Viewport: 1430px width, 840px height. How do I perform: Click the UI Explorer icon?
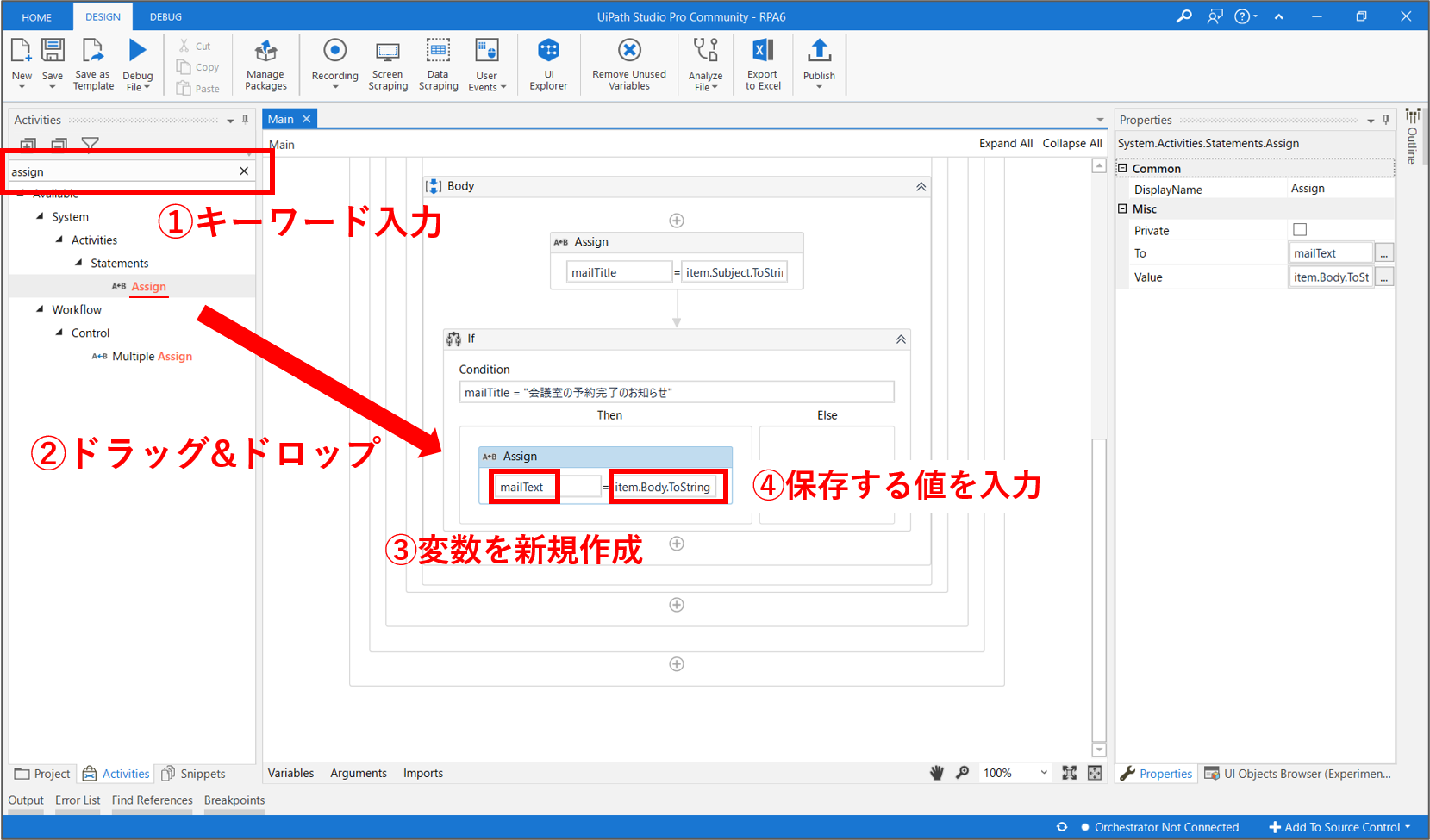[548, 52]
